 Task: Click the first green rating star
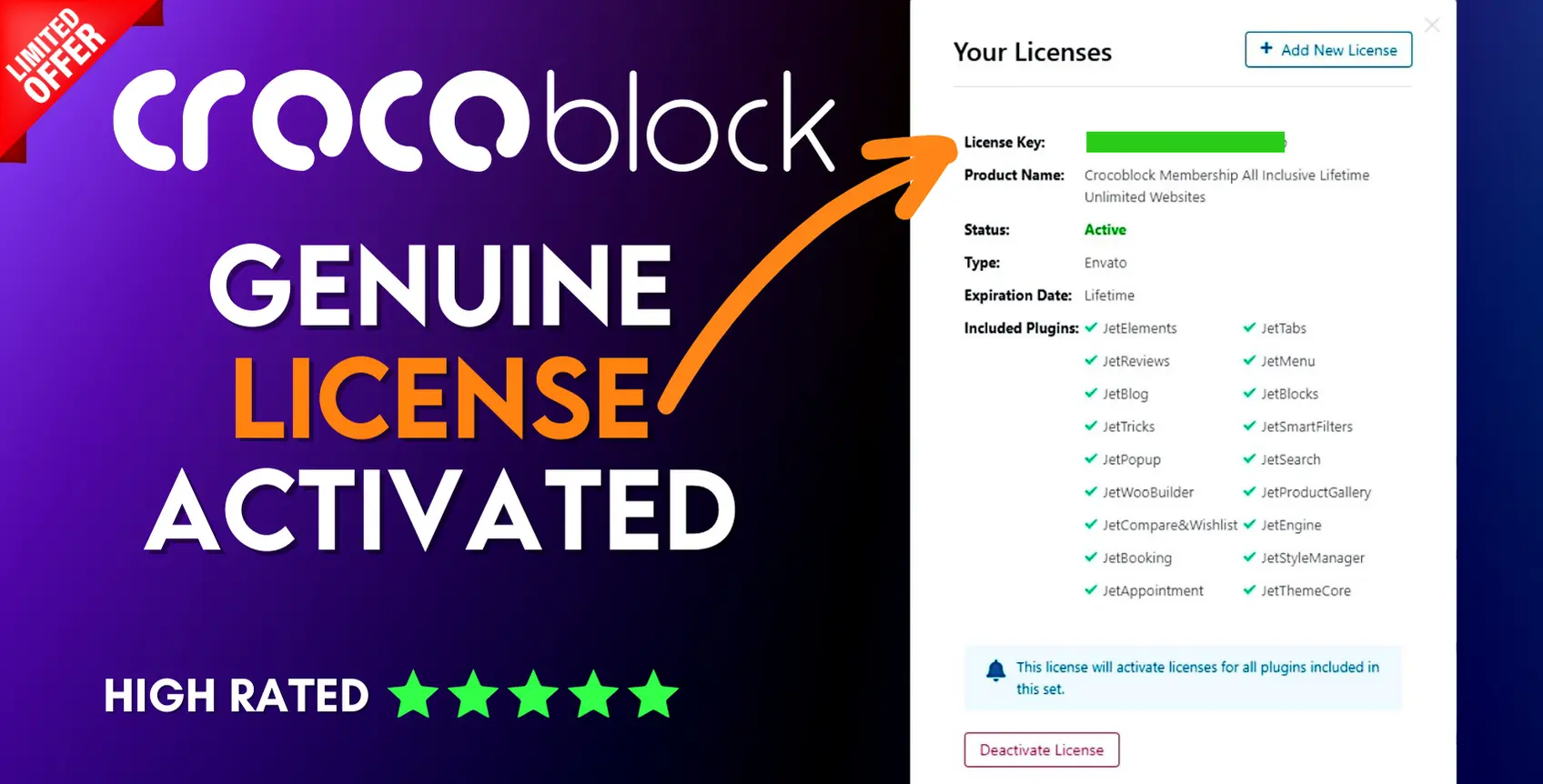[413, 695]
